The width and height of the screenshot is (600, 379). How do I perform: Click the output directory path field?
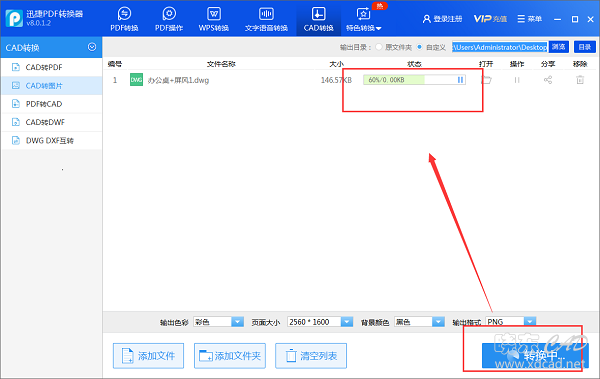pyautogui.click(x=500, y=47)
